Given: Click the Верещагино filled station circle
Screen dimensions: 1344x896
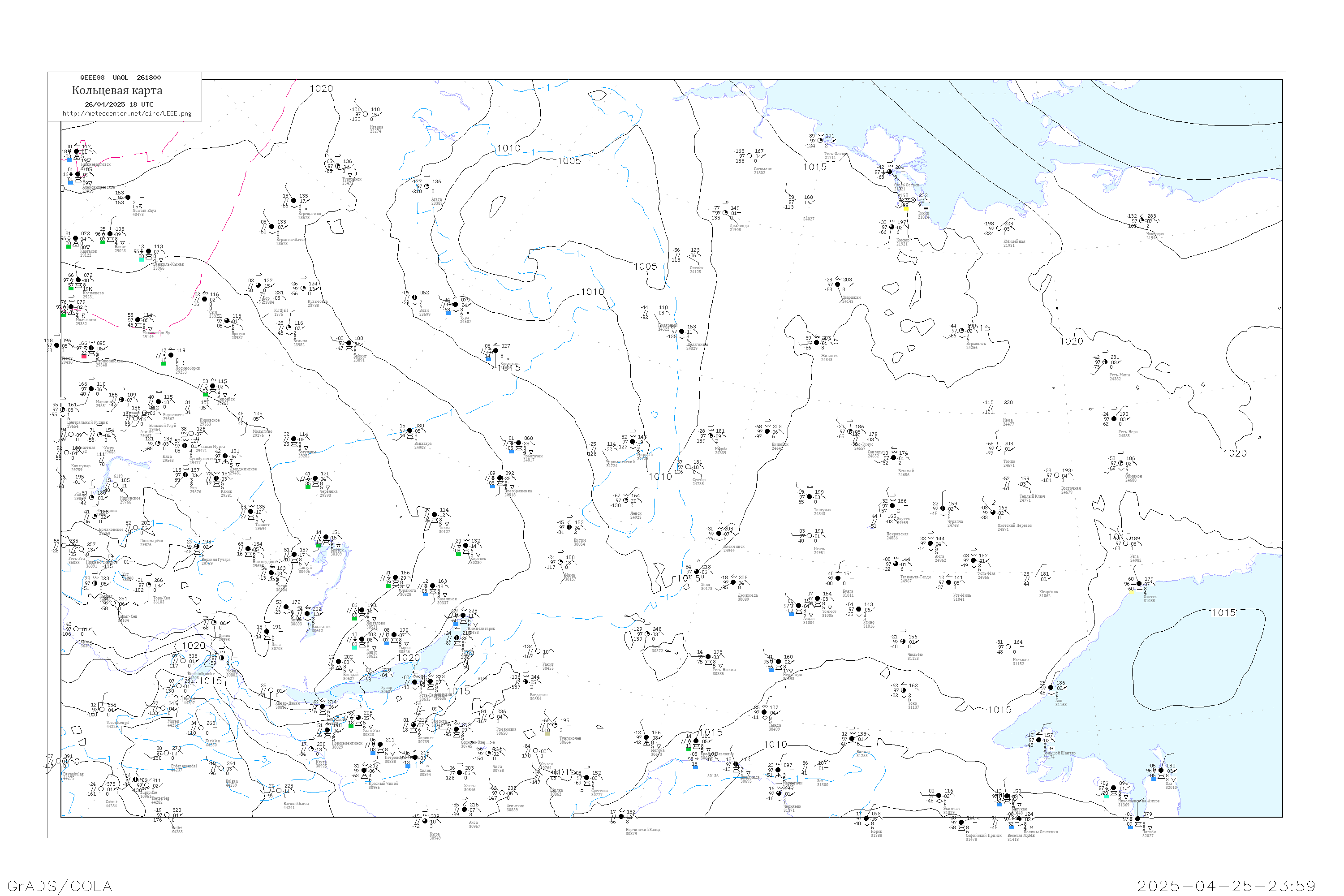Looking at the screenshot, I should [294, 201].
